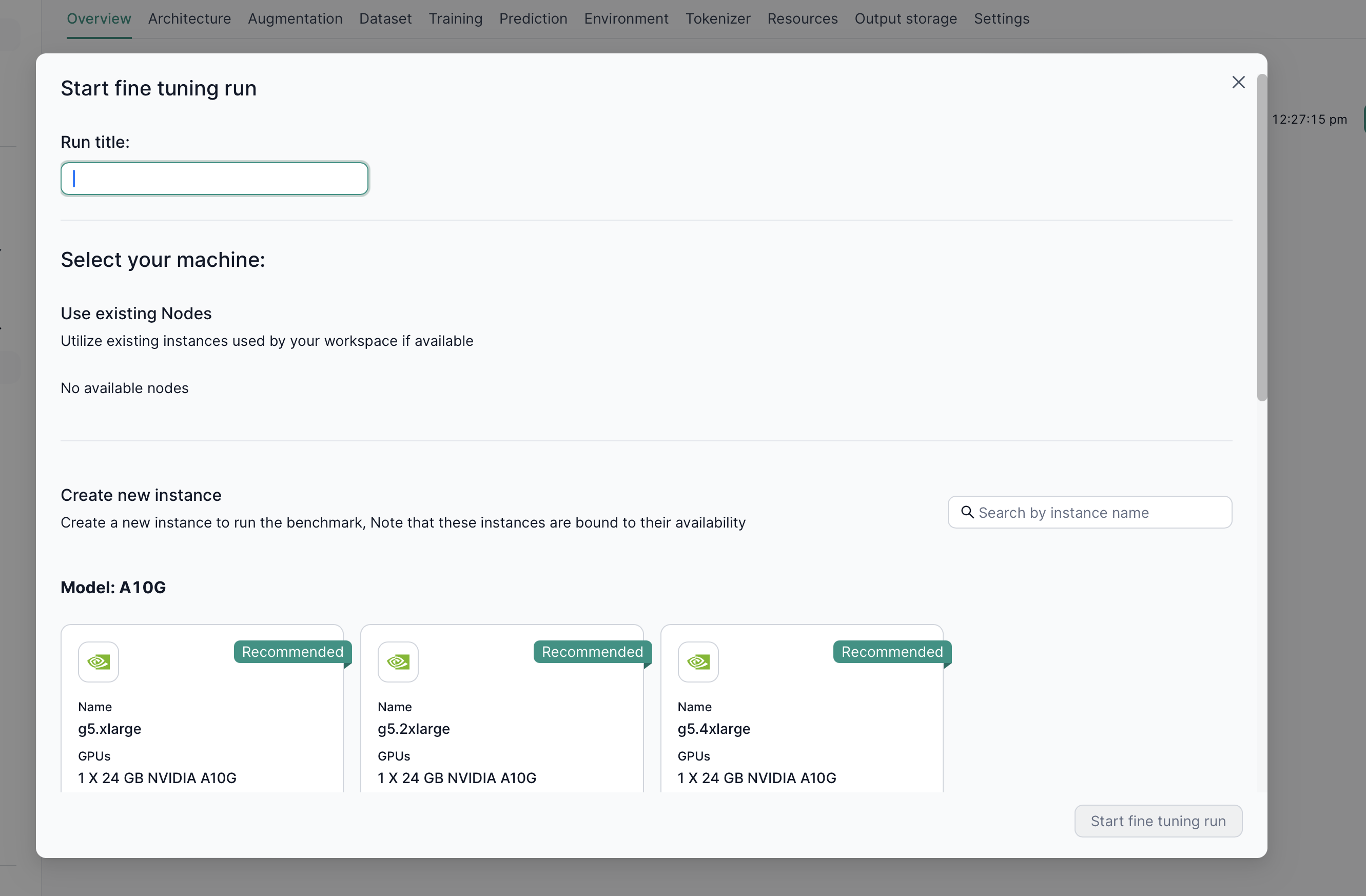Click Recommended badge on g5.xlarge card
The width and height of the screenshot is (1366, 896).
point(292,652)
